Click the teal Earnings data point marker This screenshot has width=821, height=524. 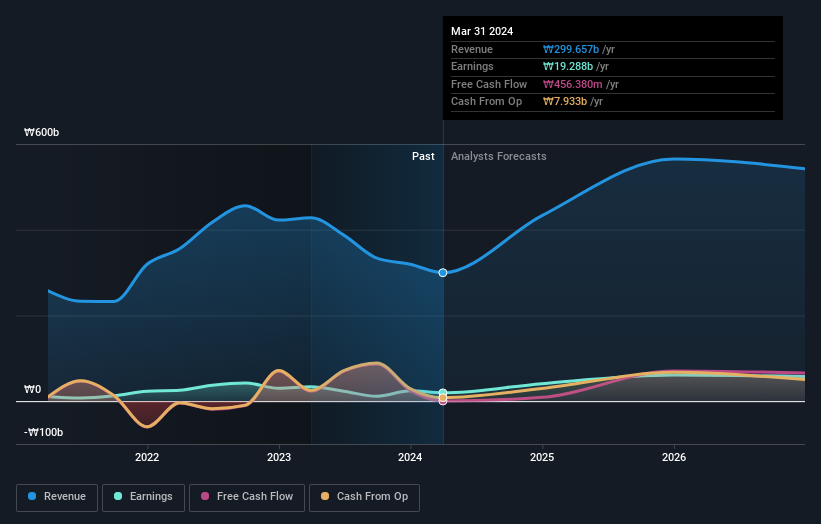tap(443, 393)
